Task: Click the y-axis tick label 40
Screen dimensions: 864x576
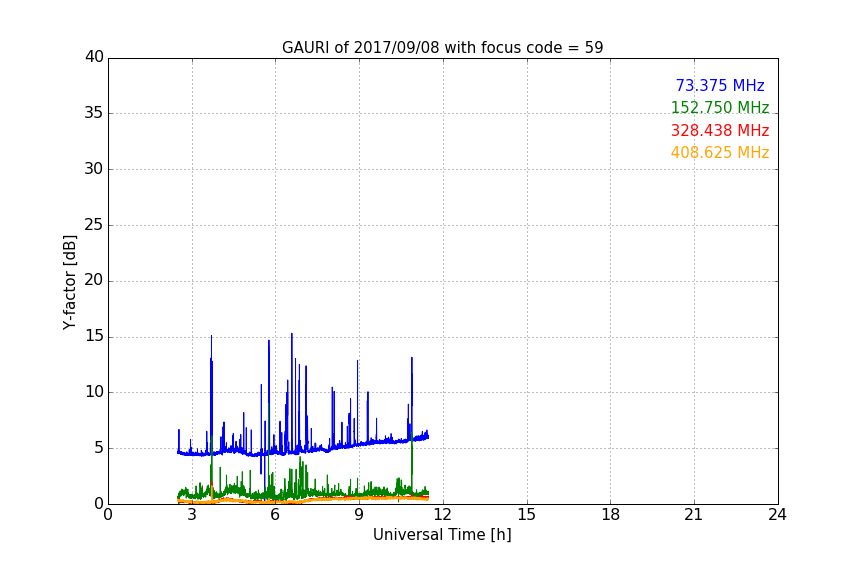Action: [x=94, y=57]
